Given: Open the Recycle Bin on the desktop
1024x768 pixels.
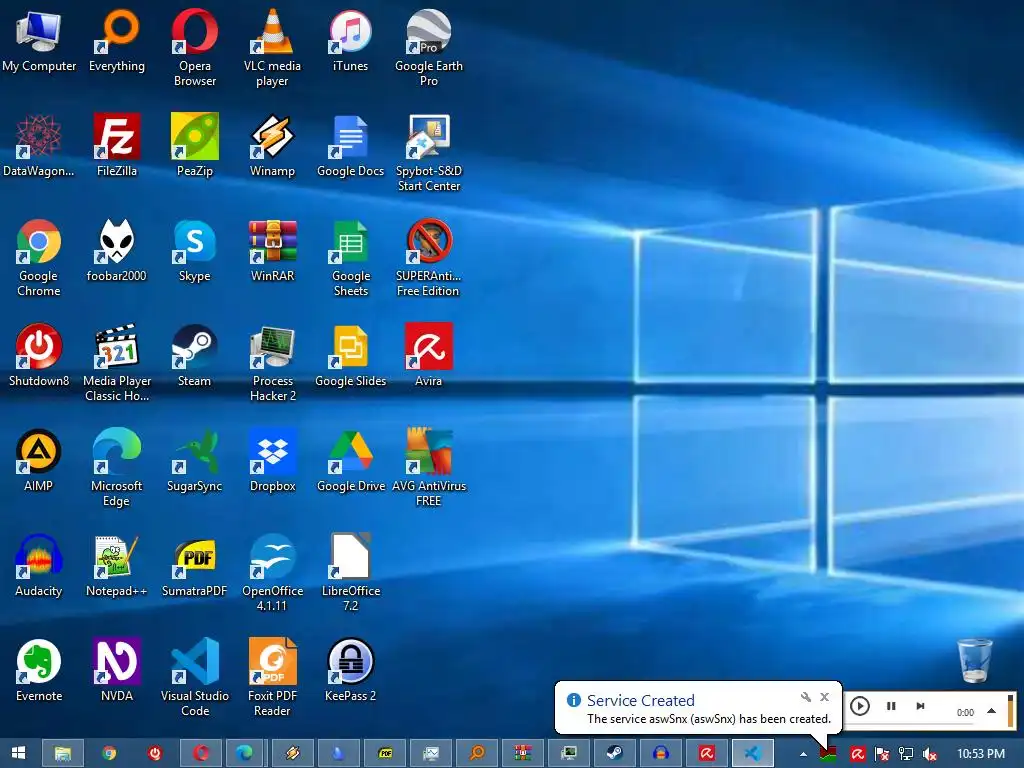Looking at the screenshot, I should (974, 660).
